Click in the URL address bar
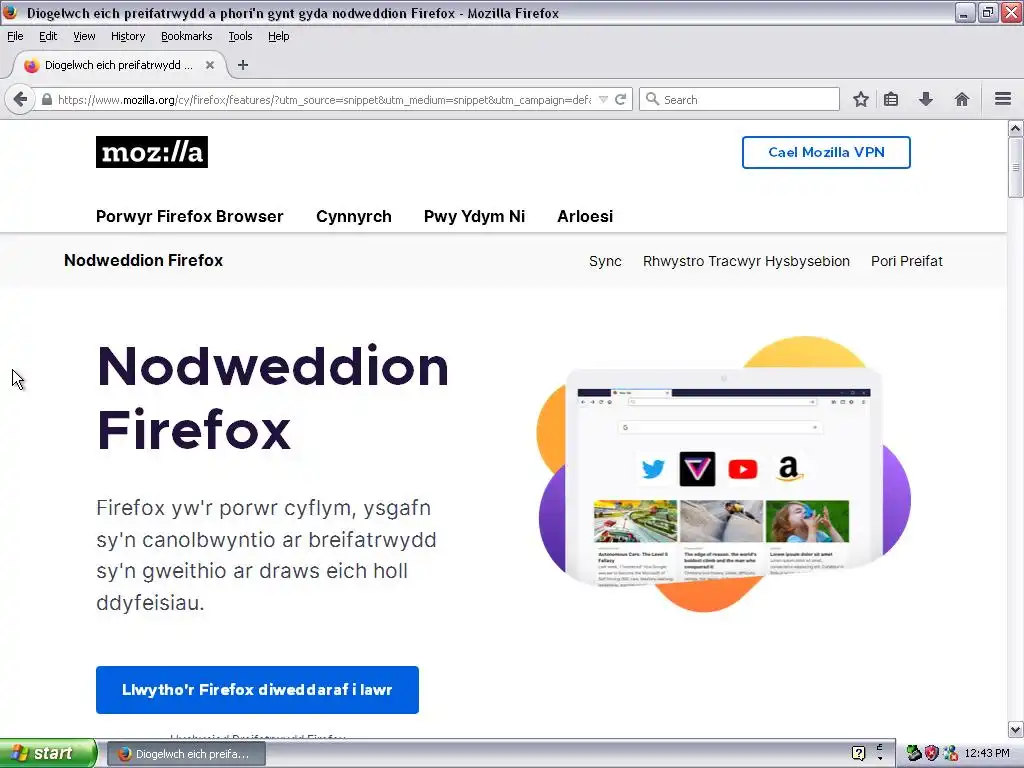The image size is (1024, 768). coord(324,100)
